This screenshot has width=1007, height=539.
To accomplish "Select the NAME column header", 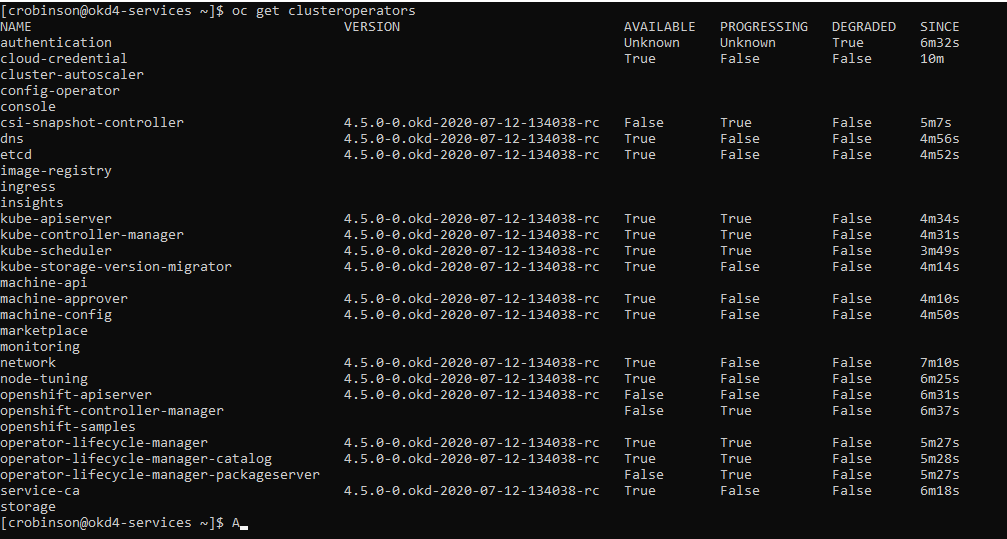I will coord(16,27).
